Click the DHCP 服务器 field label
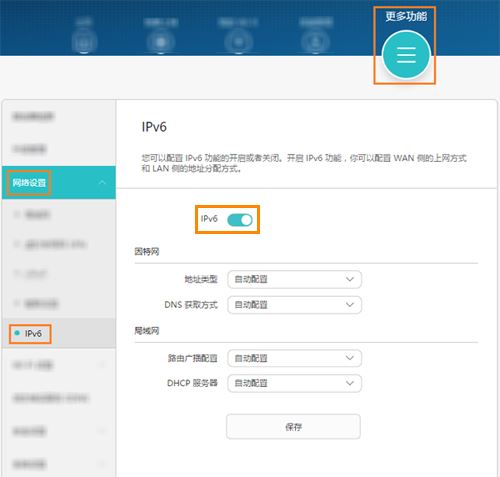This screenshot has height=477, width=500. coord(192,383)
